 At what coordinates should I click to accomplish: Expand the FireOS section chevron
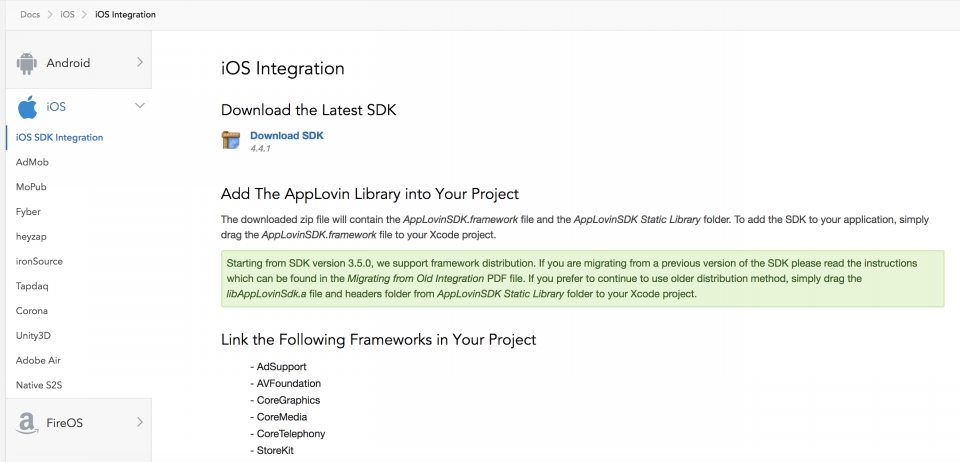click(x=140, y=422)
